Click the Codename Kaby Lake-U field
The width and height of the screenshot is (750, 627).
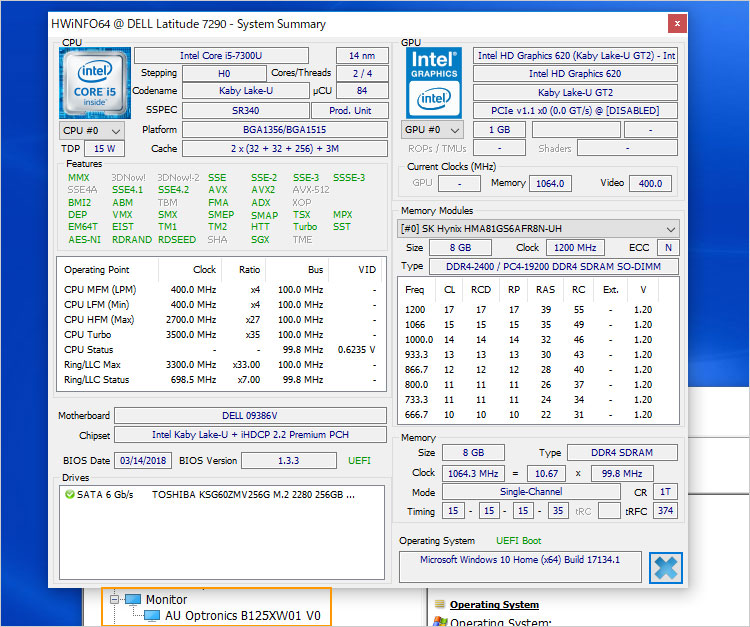[x=246, y=91]
